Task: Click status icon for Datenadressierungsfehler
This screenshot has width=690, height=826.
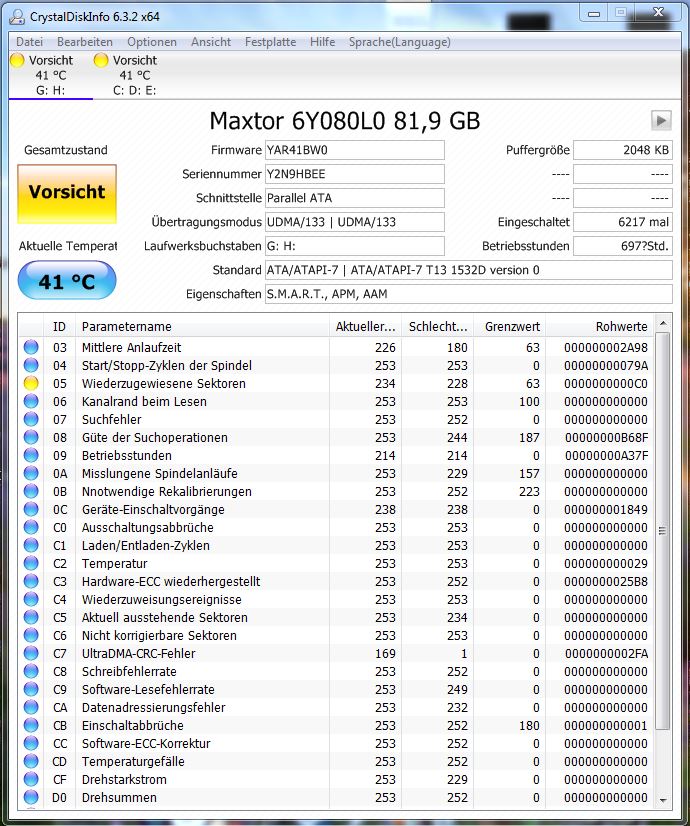Action: [32, 707]
